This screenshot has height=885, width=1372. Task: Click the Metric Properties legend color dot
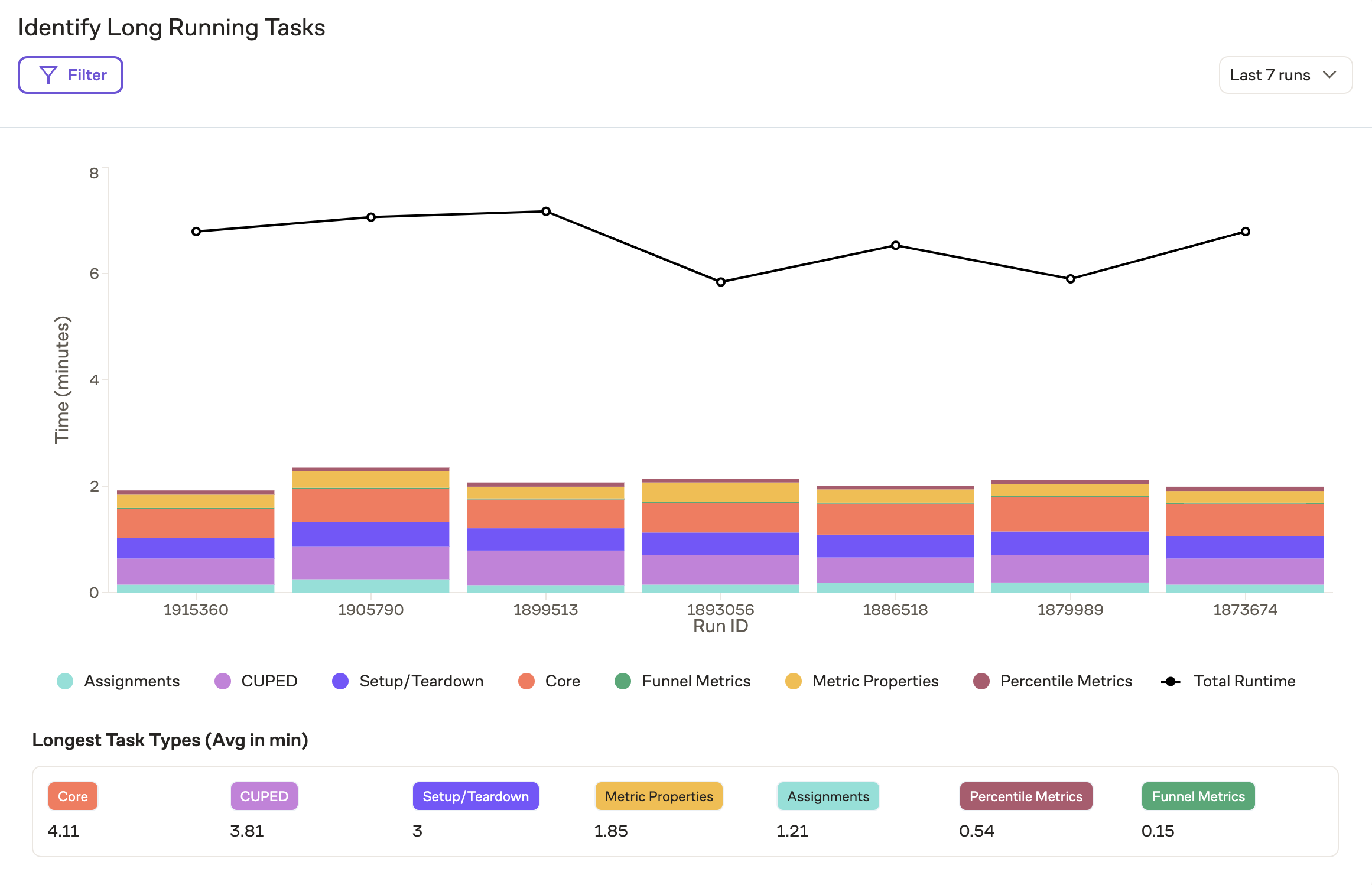tap(792, 681)
